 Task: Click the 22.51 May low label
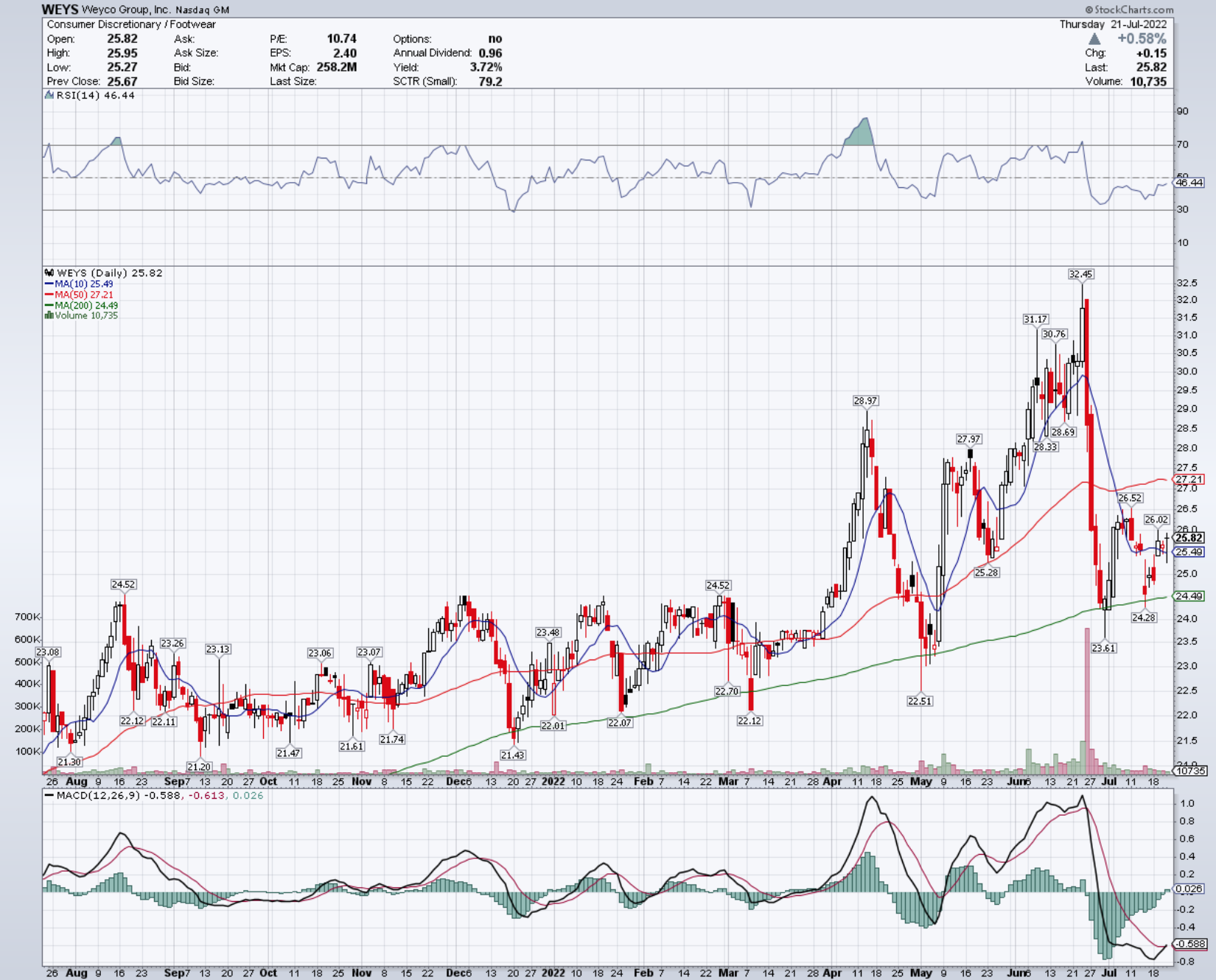pos(920,701)
